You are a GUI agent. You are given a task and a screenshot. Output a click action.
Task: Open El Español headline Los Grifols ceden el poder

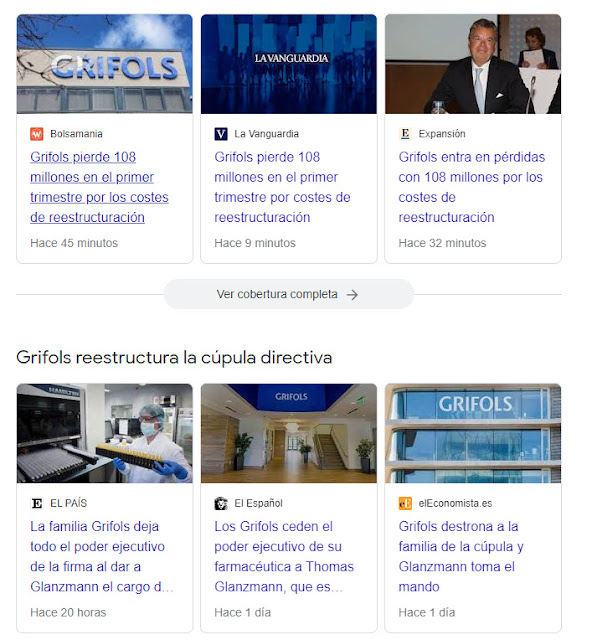tap(284, 557)
